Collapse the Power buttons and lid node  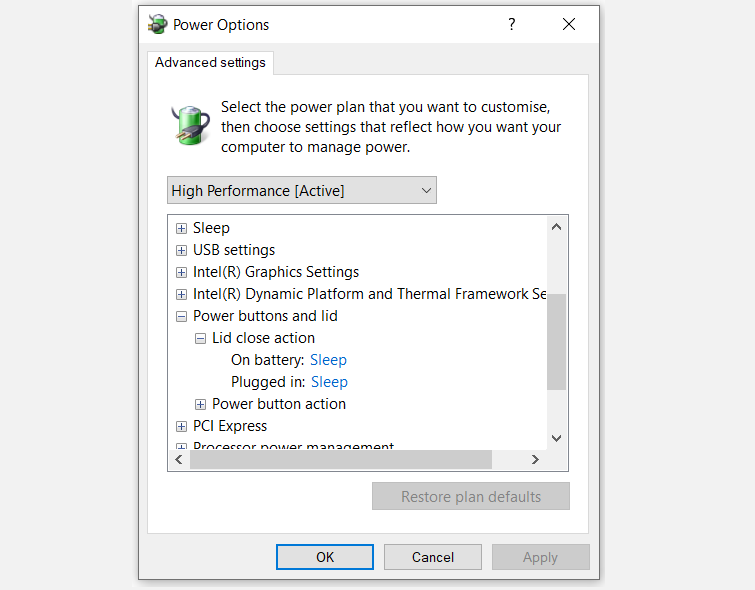181,316
